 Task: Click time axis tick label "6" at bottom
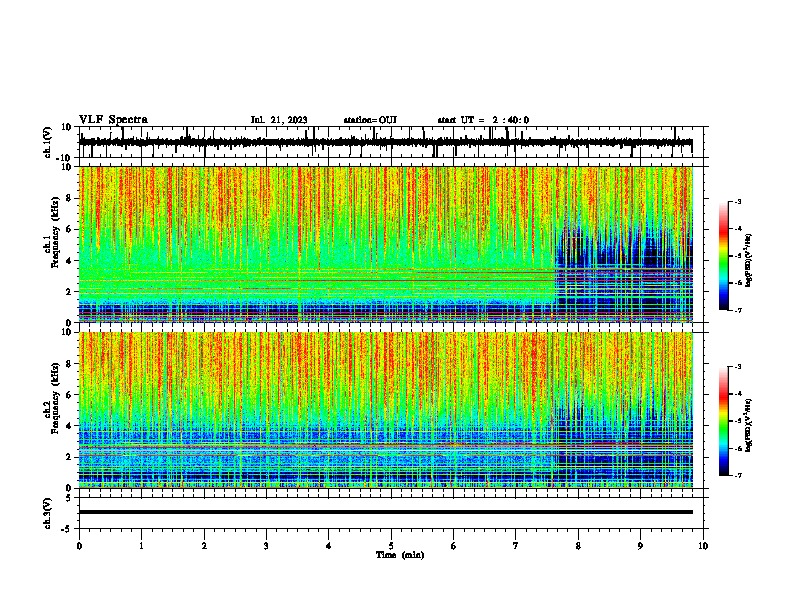coord(454,546)
